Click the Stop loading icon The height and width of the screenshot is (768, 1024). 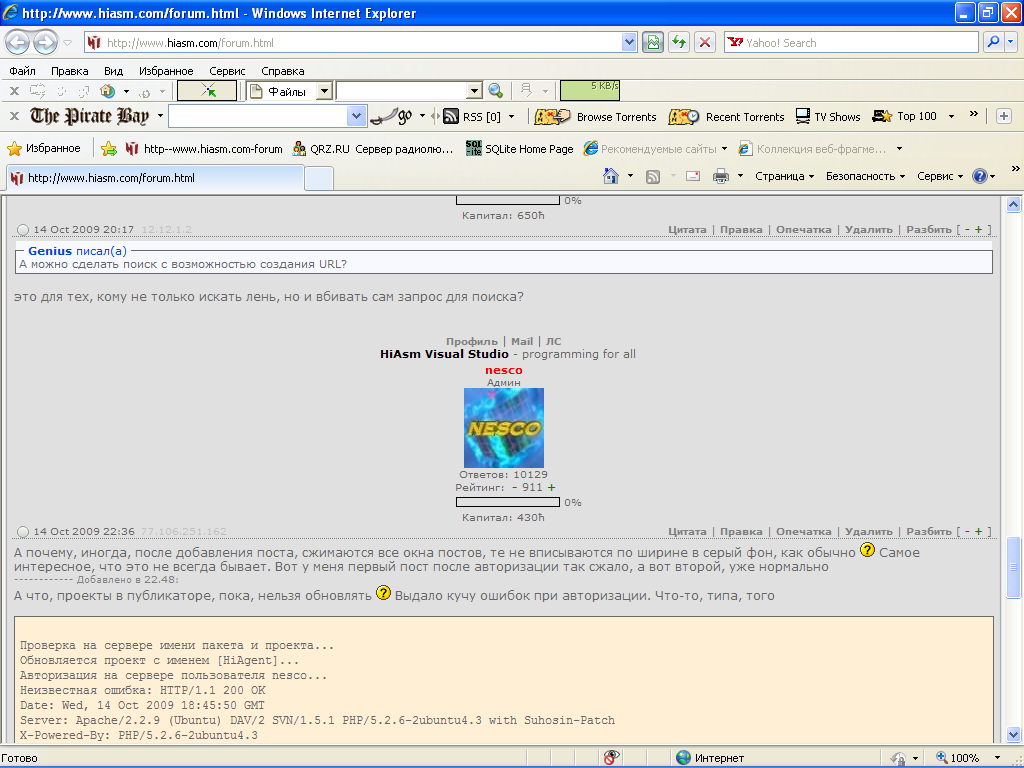click(705, 43)
